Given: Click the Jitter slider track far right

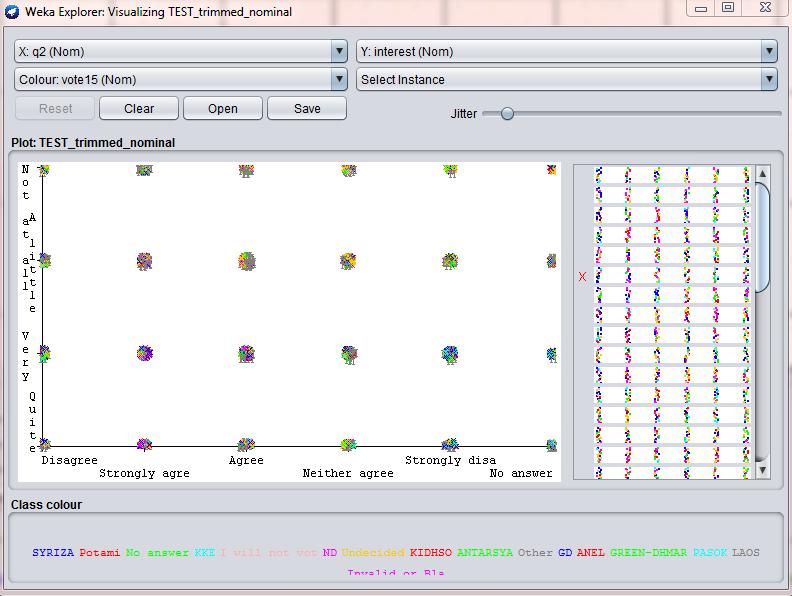Looking at the screenshot, I should 775,114.
